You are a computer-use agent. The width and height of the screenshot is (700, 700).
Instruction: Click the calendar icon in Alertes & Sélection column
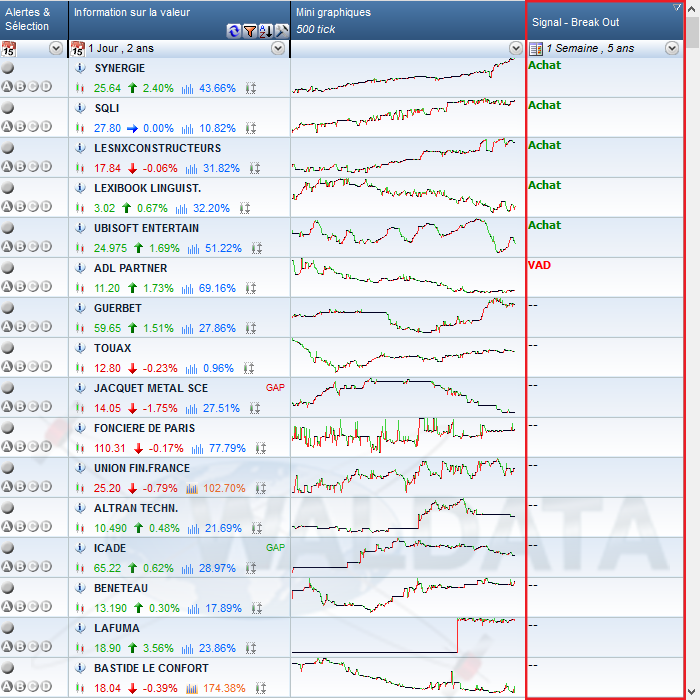tap(8, 48)
